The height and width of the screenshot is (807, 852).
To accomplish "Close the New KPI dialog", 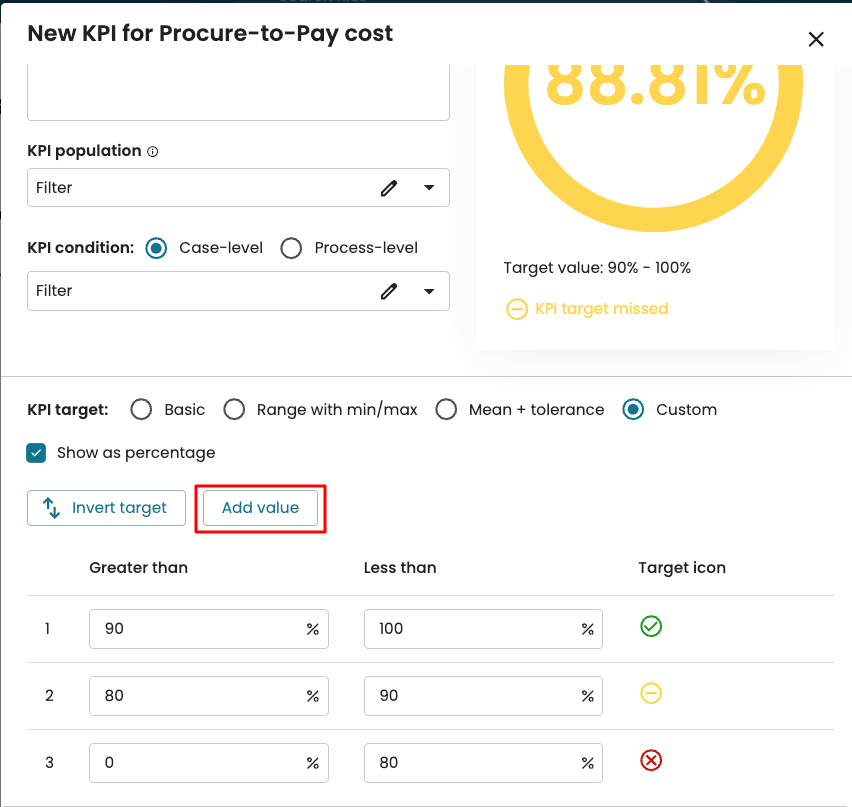I will pyautogui.click(x=816, y=39).
